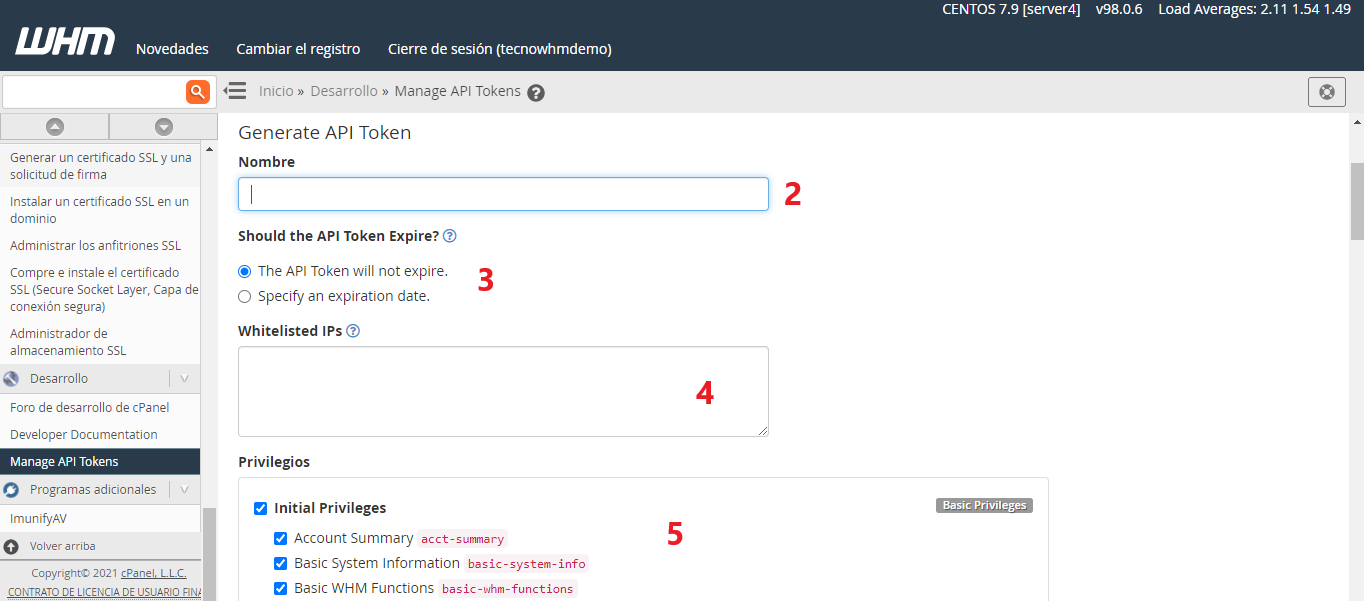Collapse the Desarrollo section in sidebar
This screenshot has width=1364, height=601.
(x=184, y=379)
